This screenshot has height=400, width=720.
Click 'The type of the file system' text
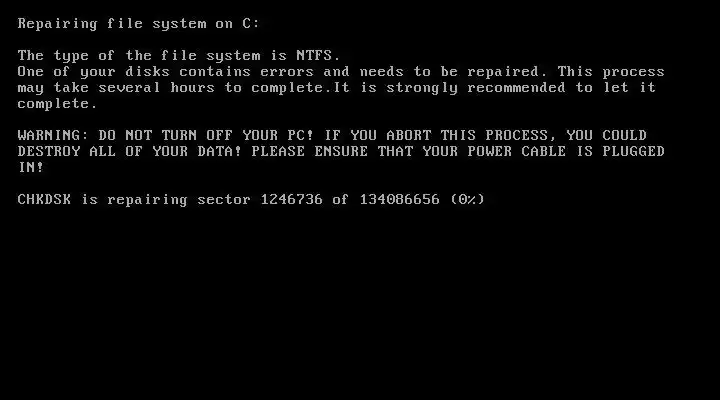point(139,56)
